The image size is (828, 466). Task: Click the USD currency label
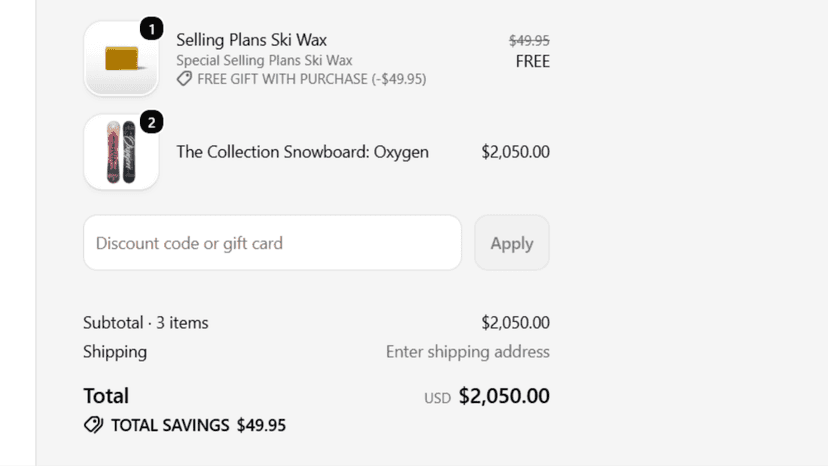[438, 398]
